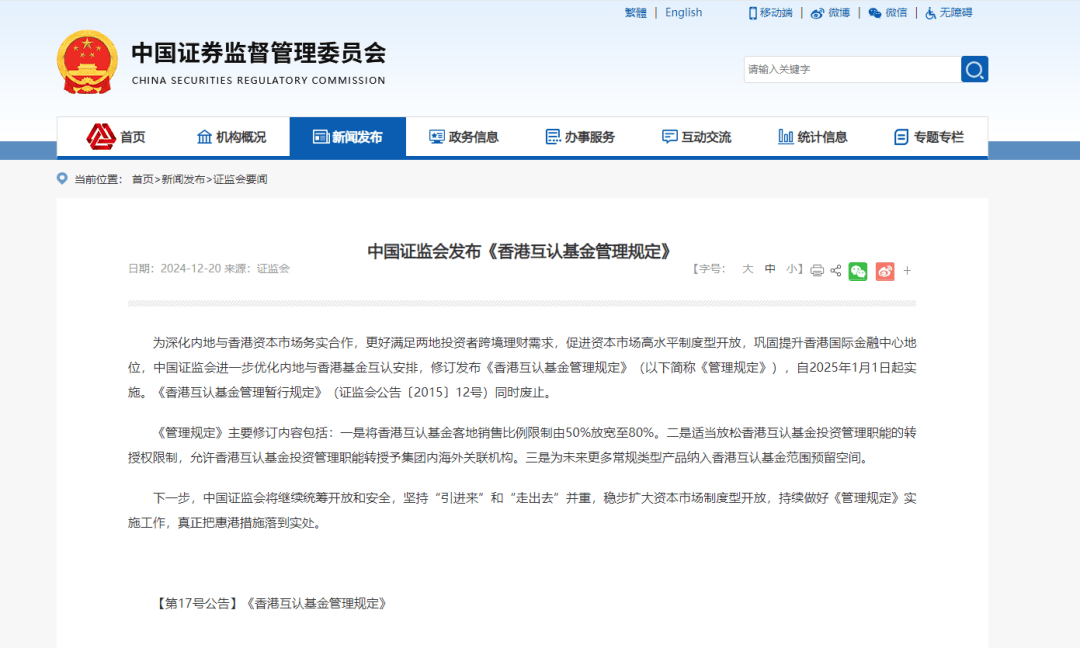Viewport: 1080px width, 648px height.
Task: Click the keyword search input field
Action: [x=852, y=69]
